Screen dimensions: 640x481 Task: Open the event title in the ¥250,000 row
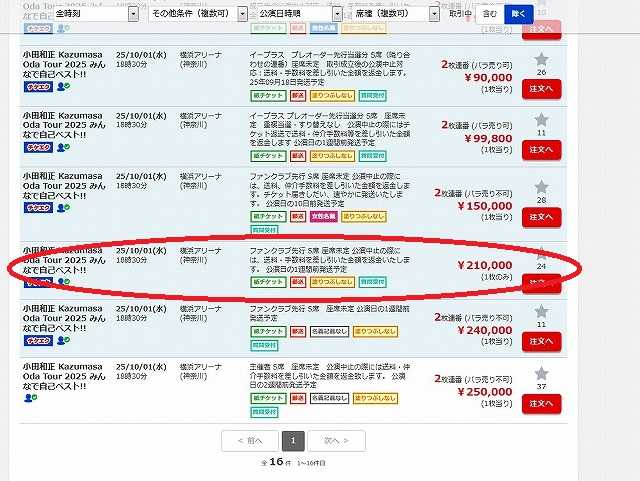click(x=64, y=376)
